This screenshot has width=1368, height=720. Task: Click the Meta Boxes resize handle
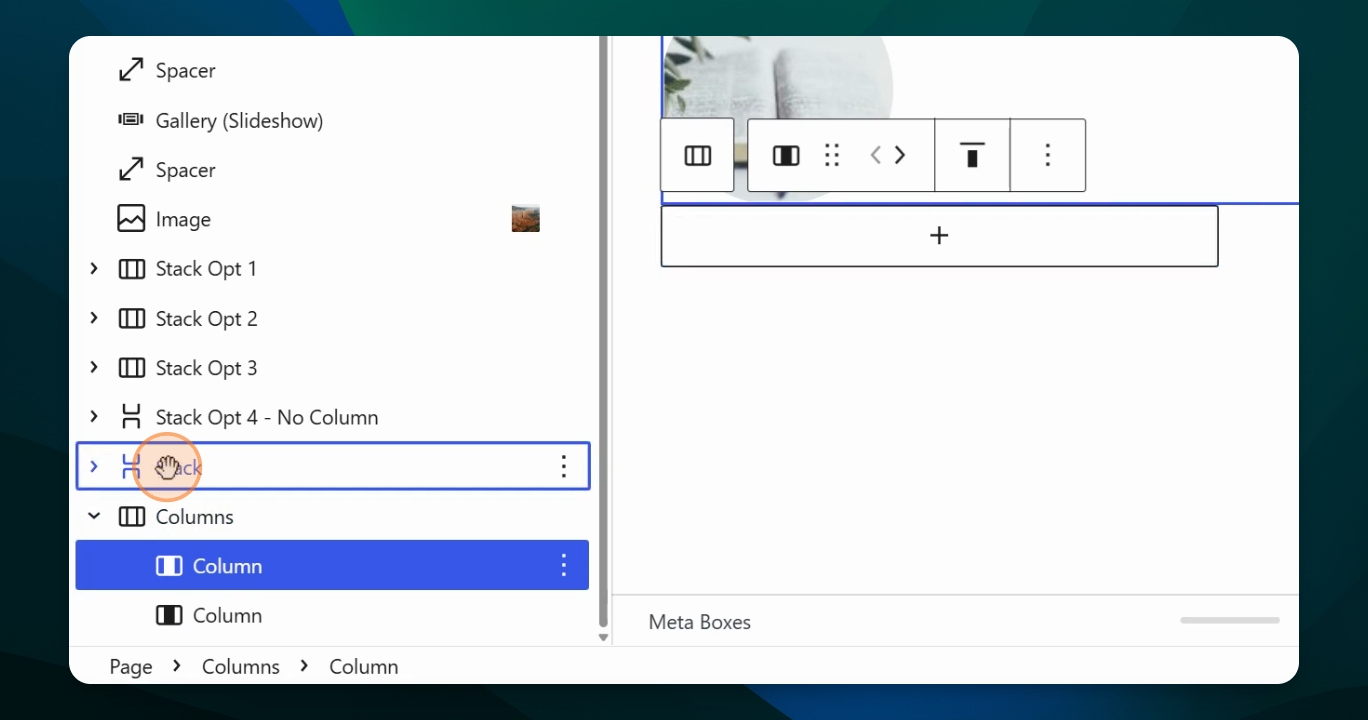pyautogui.click(x=1230, y=620)
